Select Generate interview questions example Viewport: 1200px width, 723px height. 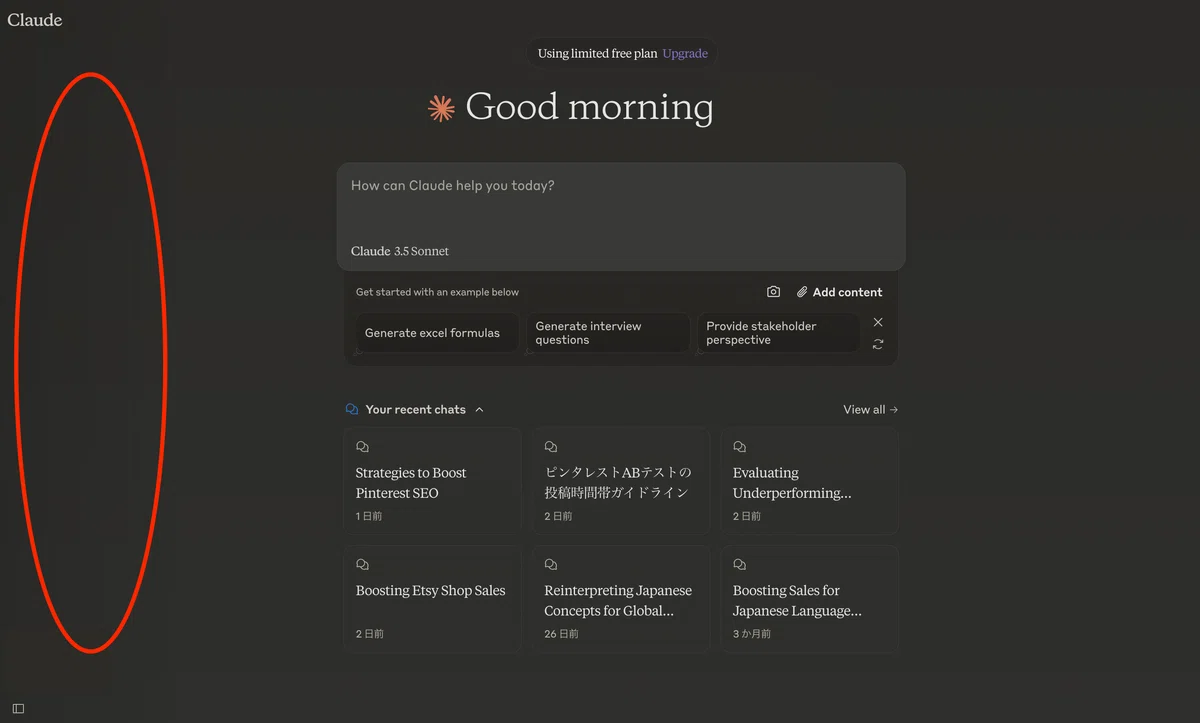[608, 333]
